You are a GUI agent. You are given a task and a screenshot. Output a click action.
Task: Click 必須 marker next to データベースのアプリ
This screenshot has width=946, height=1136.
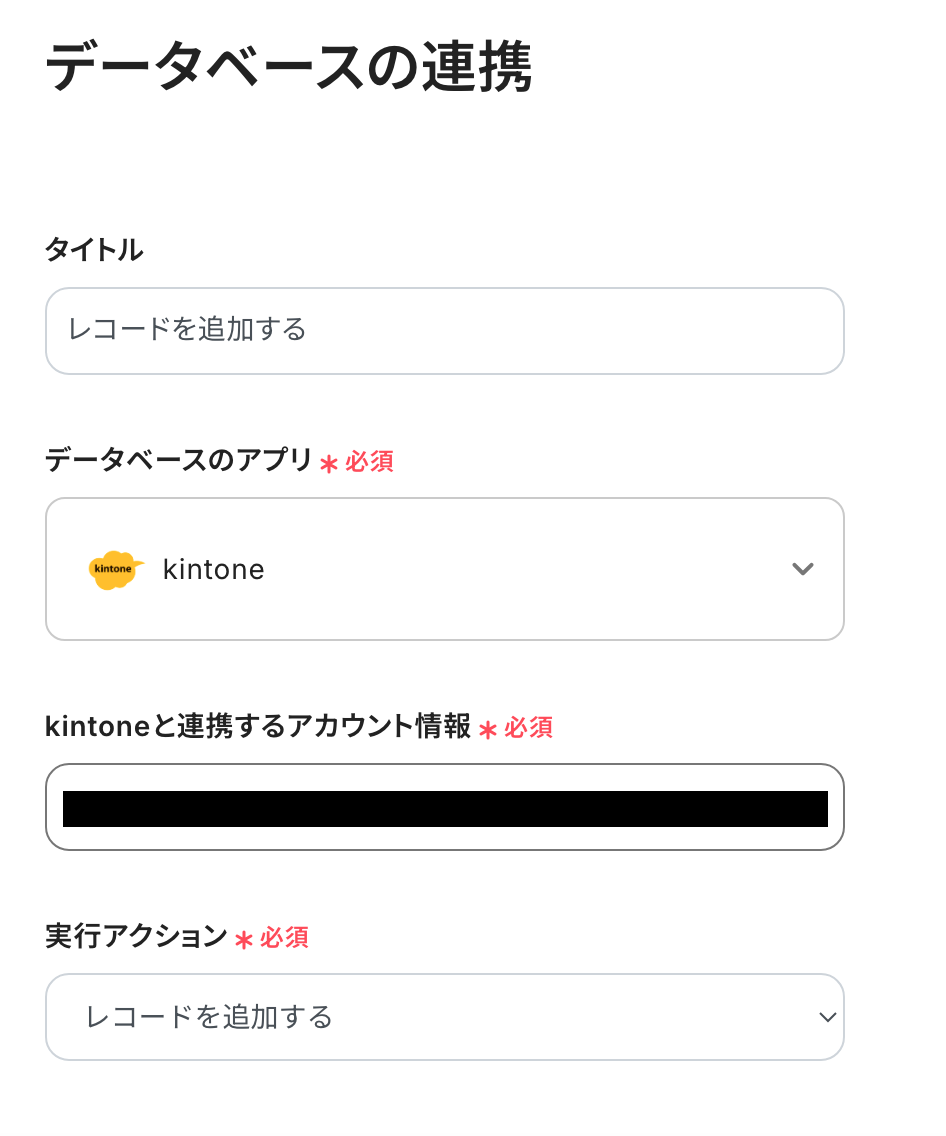369,462
